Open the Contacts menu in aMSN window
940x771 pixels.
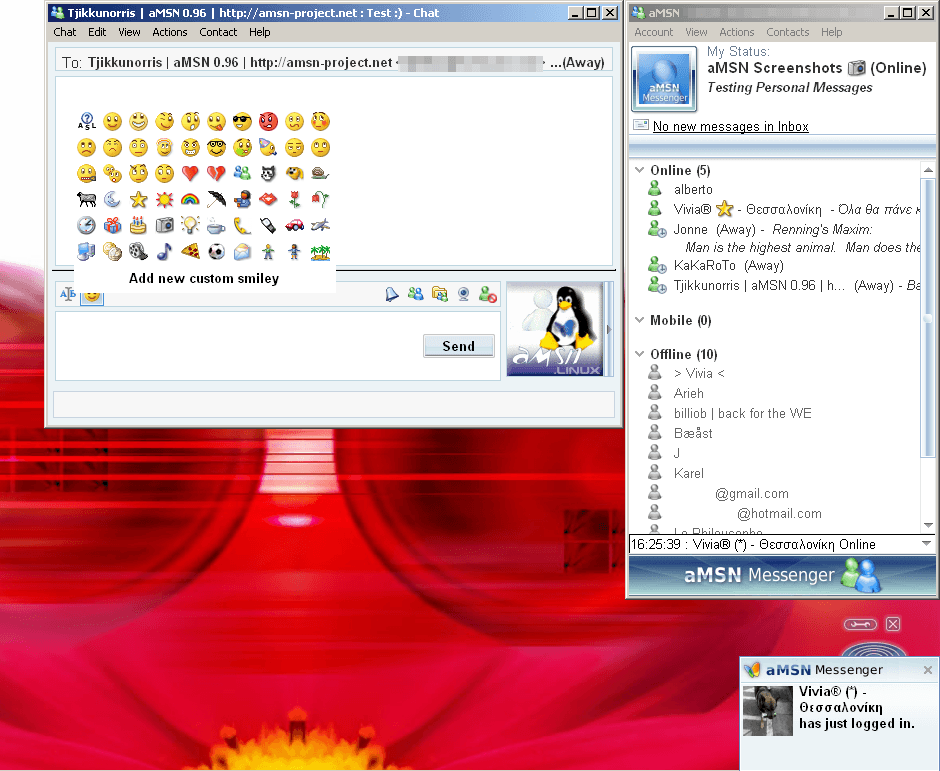[x=787, y=32]
